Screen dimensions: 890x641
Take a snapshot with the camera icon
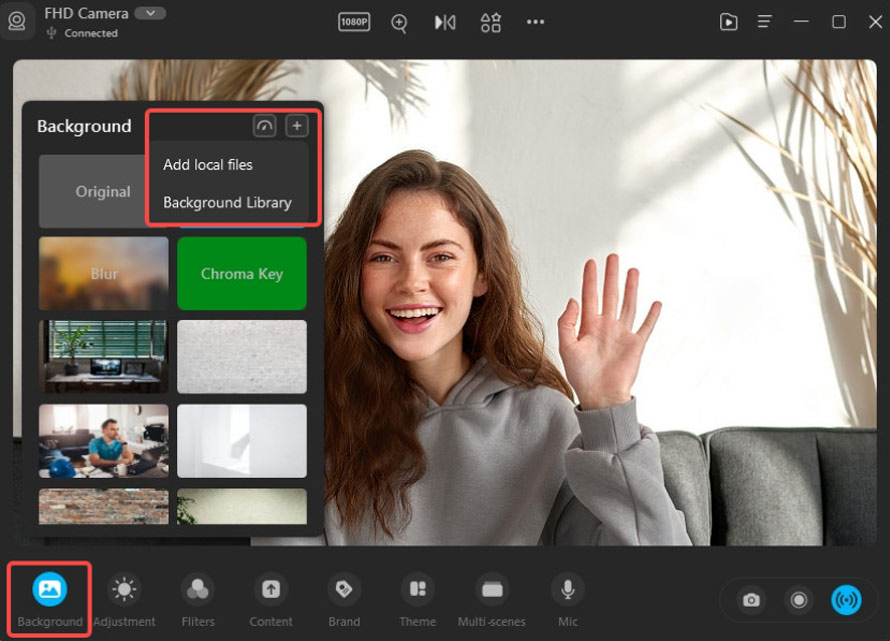click(751, 600)
